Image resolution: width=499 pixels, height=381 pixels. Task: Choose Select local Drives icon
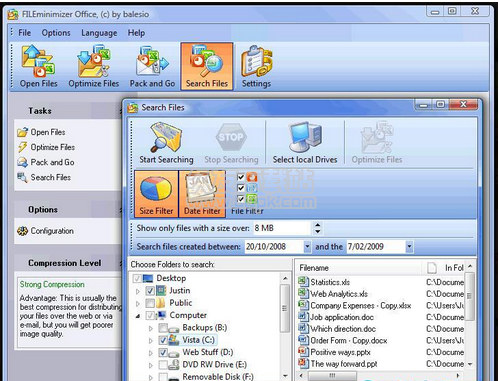[x=305, y=143]
